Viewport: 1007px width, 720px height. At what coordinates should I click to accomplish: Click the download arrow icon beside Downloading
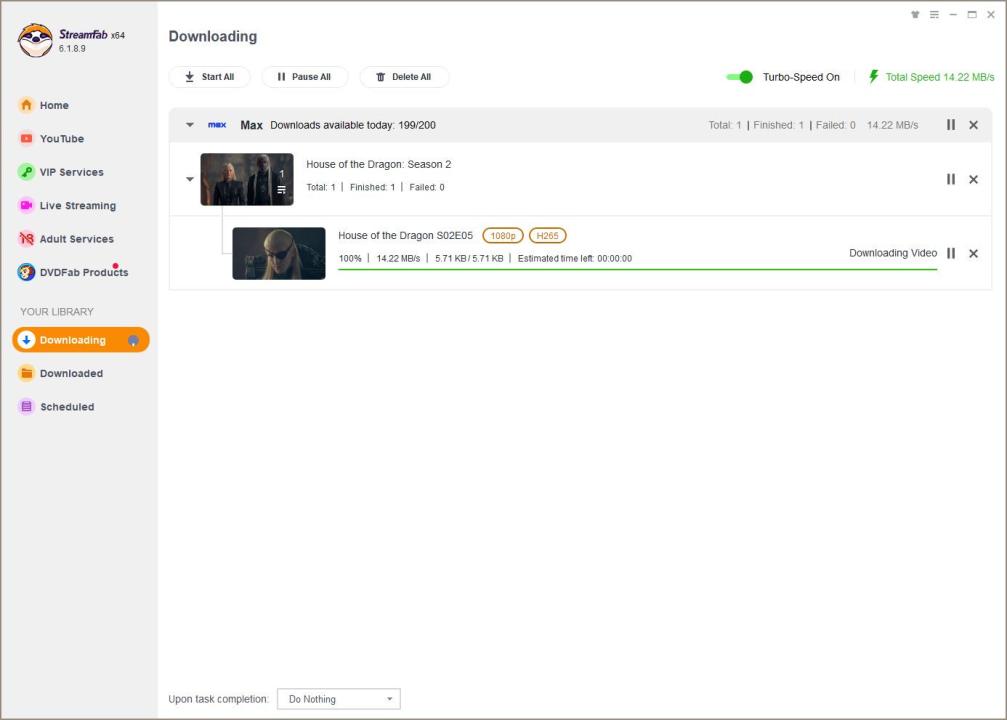tap(26, 340)
